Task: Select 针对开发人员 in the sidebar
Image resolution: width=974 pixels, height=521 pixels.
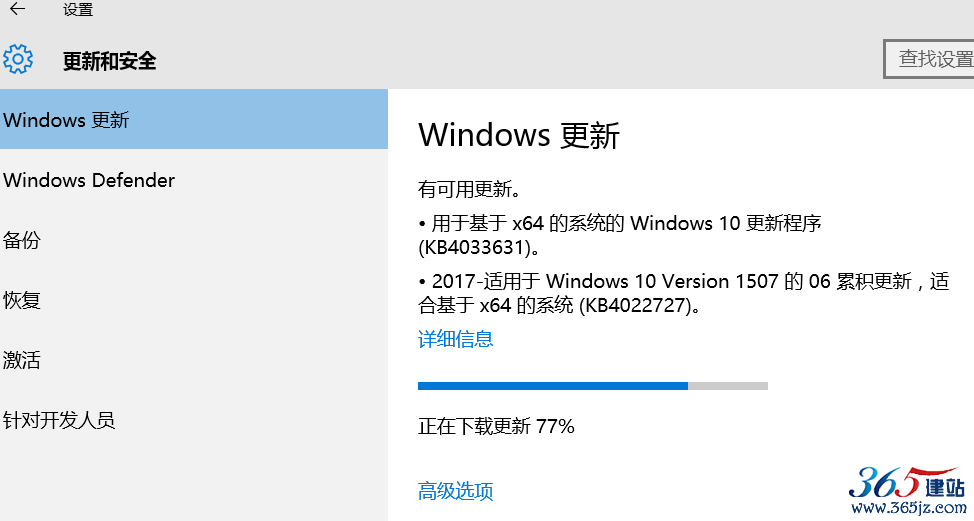Action: click(x=59, y=420)
